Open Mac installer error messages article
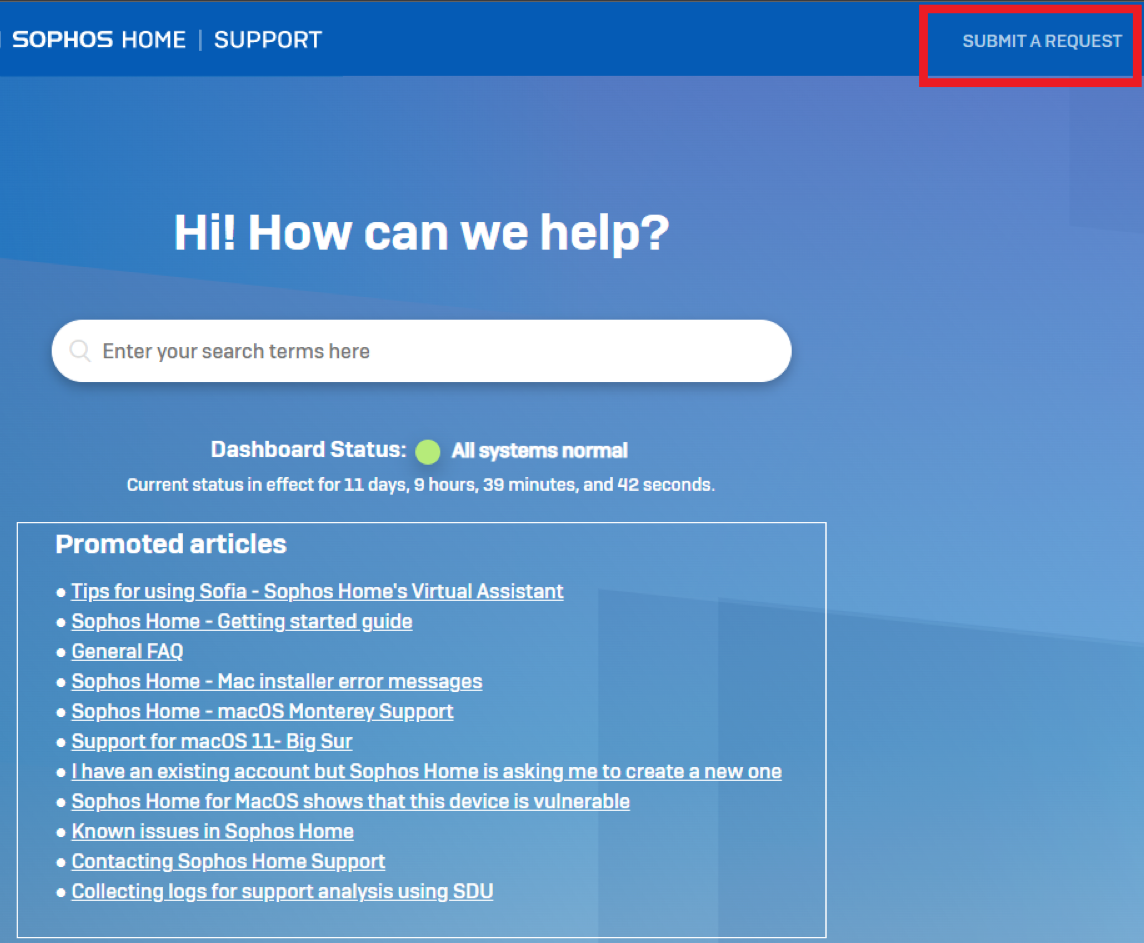The height and width of the screenshot is (943, 1144). [277, 681]
